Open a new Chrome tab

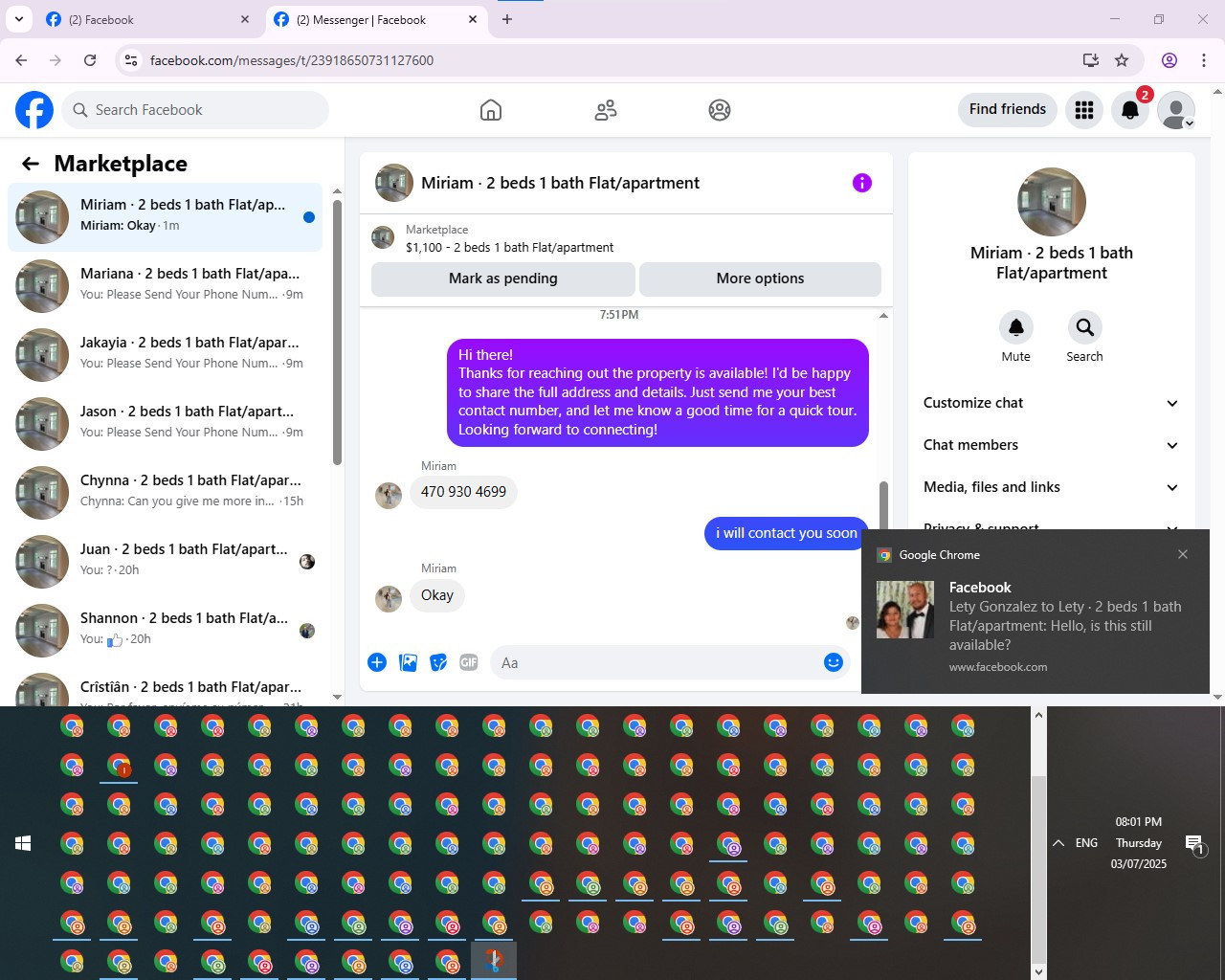[507, 19]
